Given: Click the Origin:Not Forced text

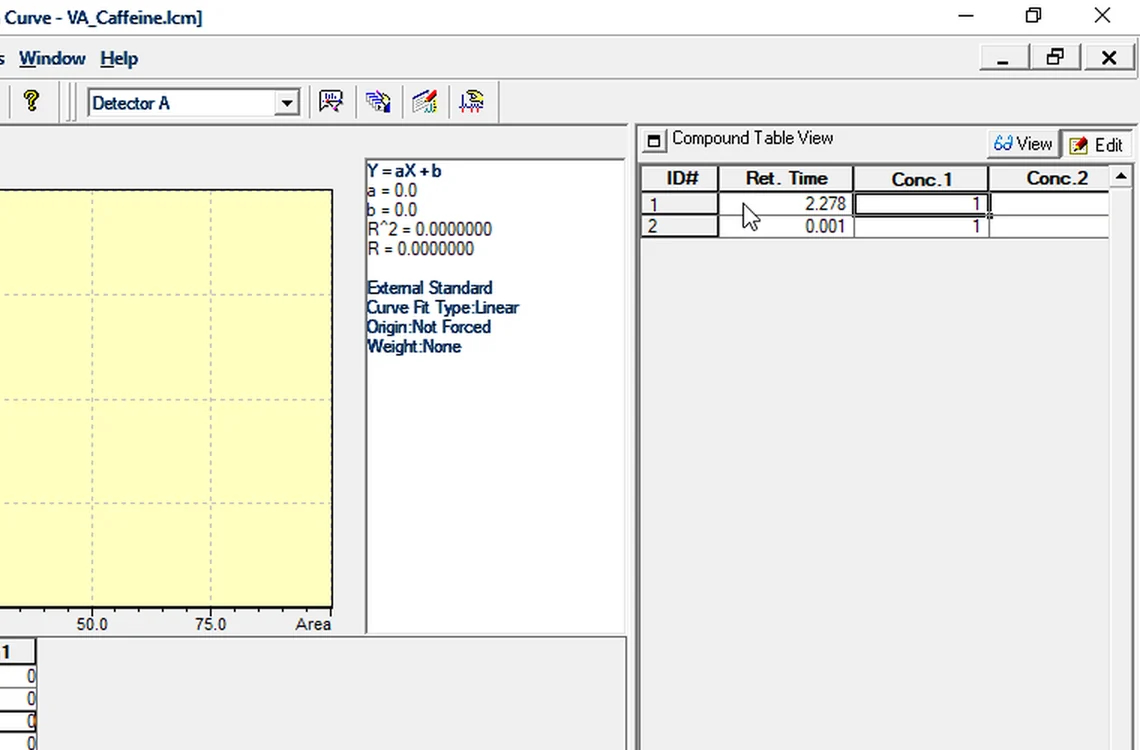Looking at the screenshot, I should (x=429, y=327).
